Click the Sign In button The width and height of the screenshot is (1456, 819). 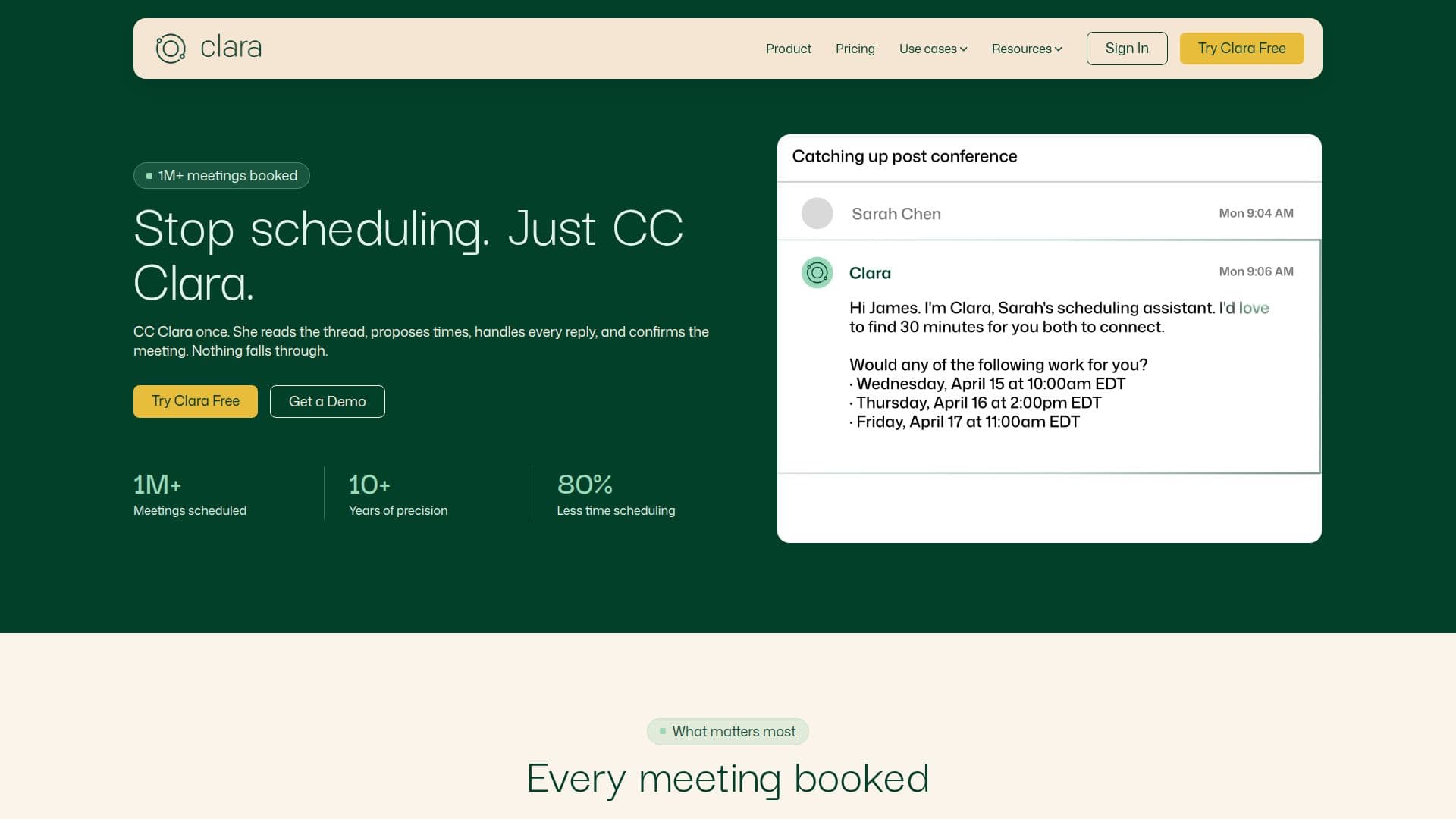(1126, 49)
